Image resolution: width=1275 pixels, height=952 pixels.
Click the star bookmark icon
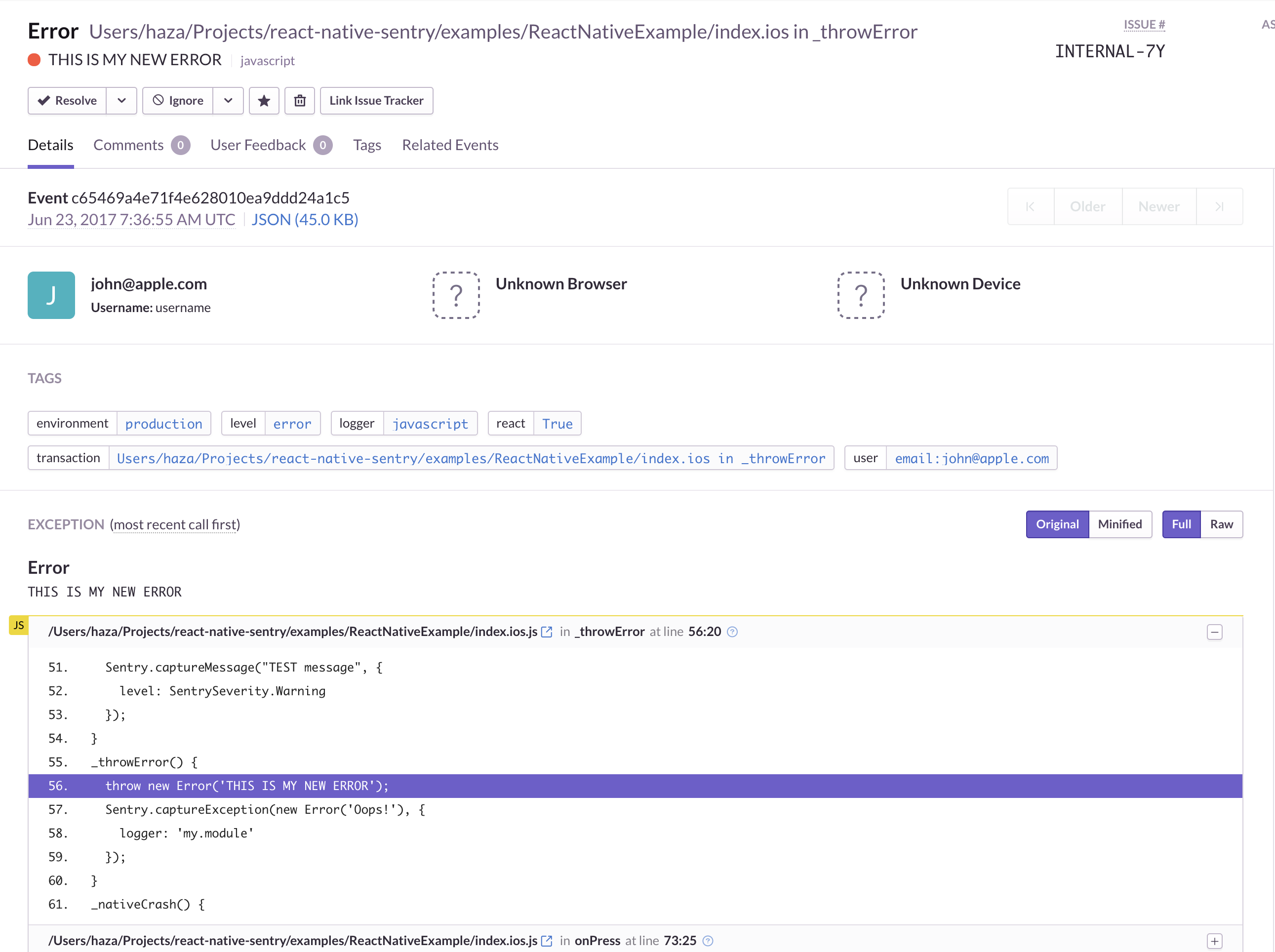264,101
